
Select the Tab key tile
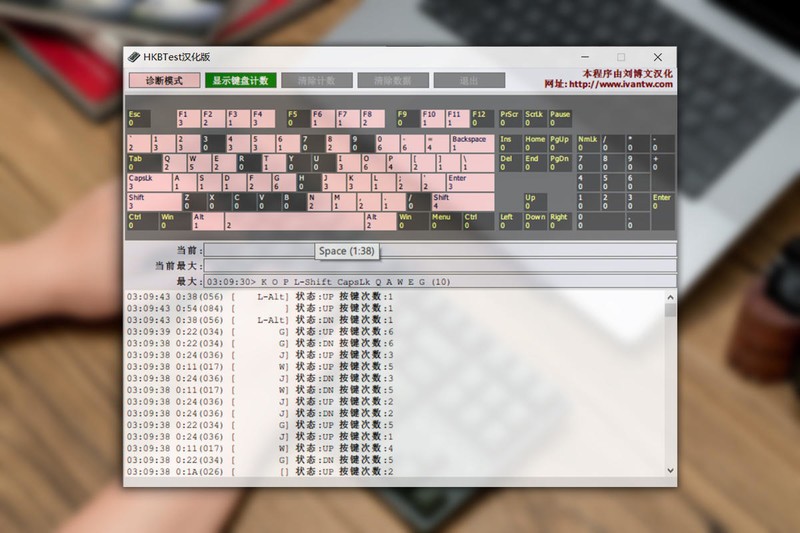(x=144, y=163)
